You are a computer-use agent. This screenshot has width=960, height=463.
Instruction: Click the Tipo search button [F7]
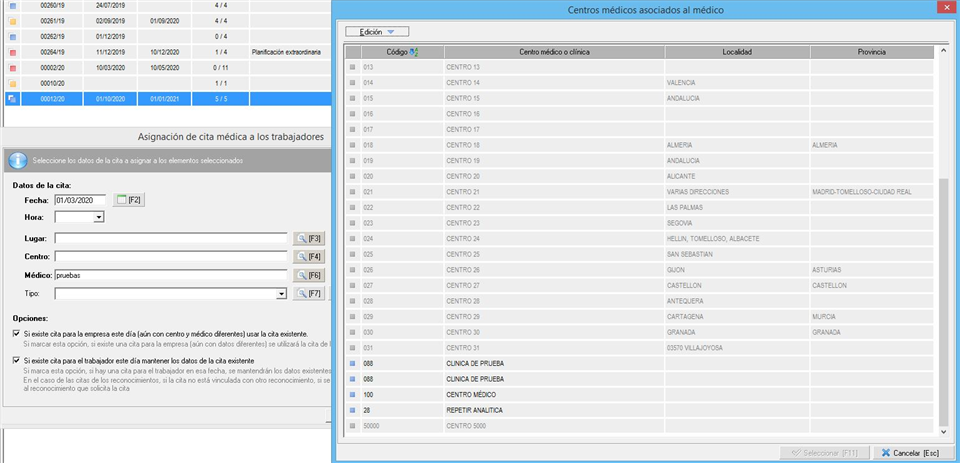pos(307,293)
